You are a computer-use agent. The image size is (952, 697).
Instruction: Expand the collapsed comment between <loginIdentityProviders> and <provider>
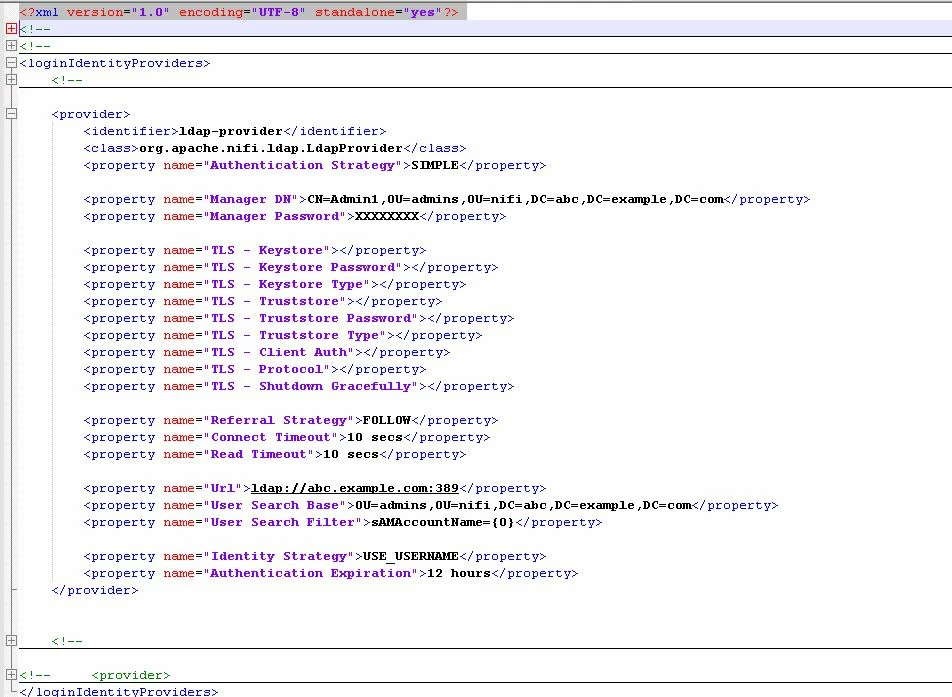pyautogui.click(x=11, y=80)
